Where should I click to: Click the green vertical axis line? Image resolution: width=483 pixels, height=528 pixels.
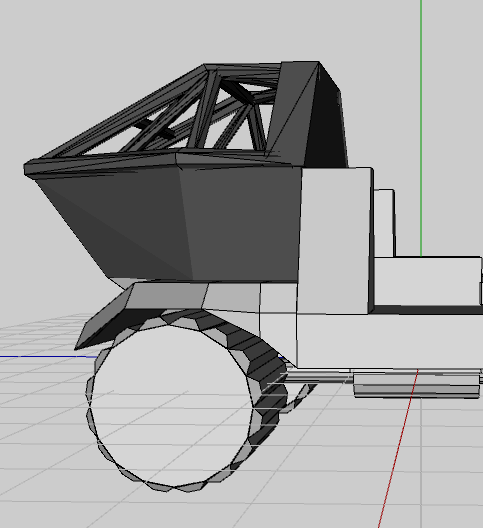pyautogui.click(x=421, y=128)
